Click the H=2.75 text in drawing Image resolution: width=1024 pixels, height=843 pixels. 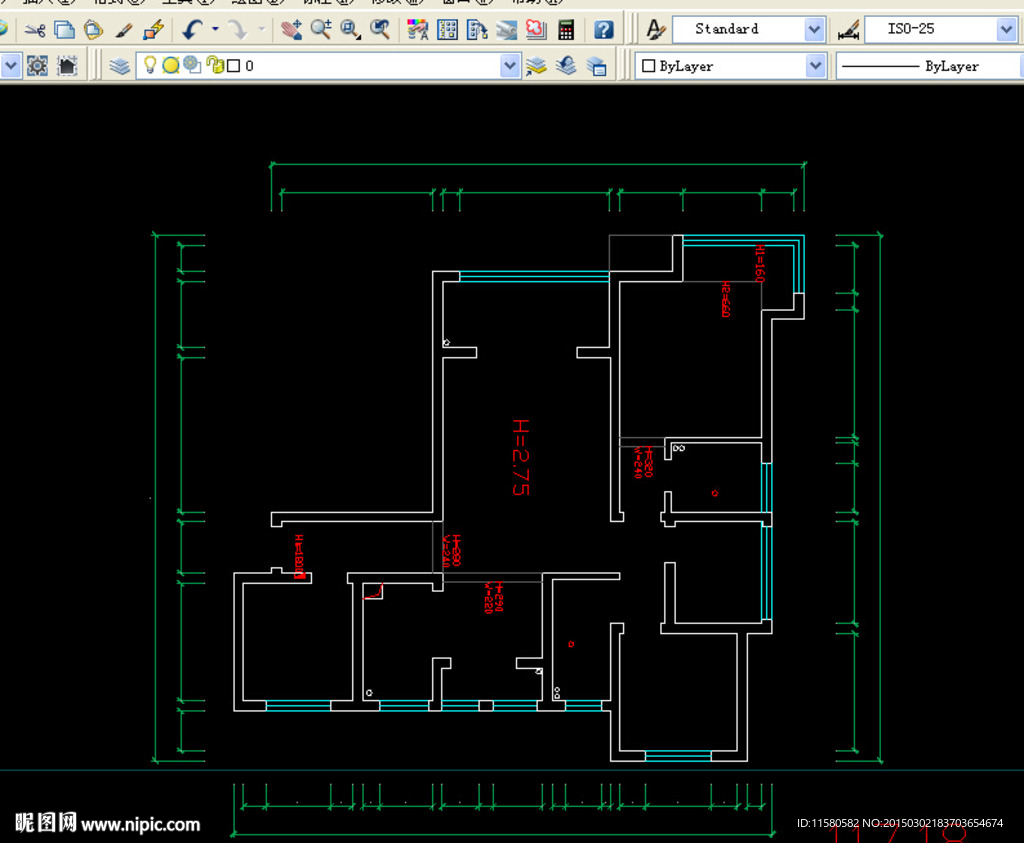tap(520, 457)
